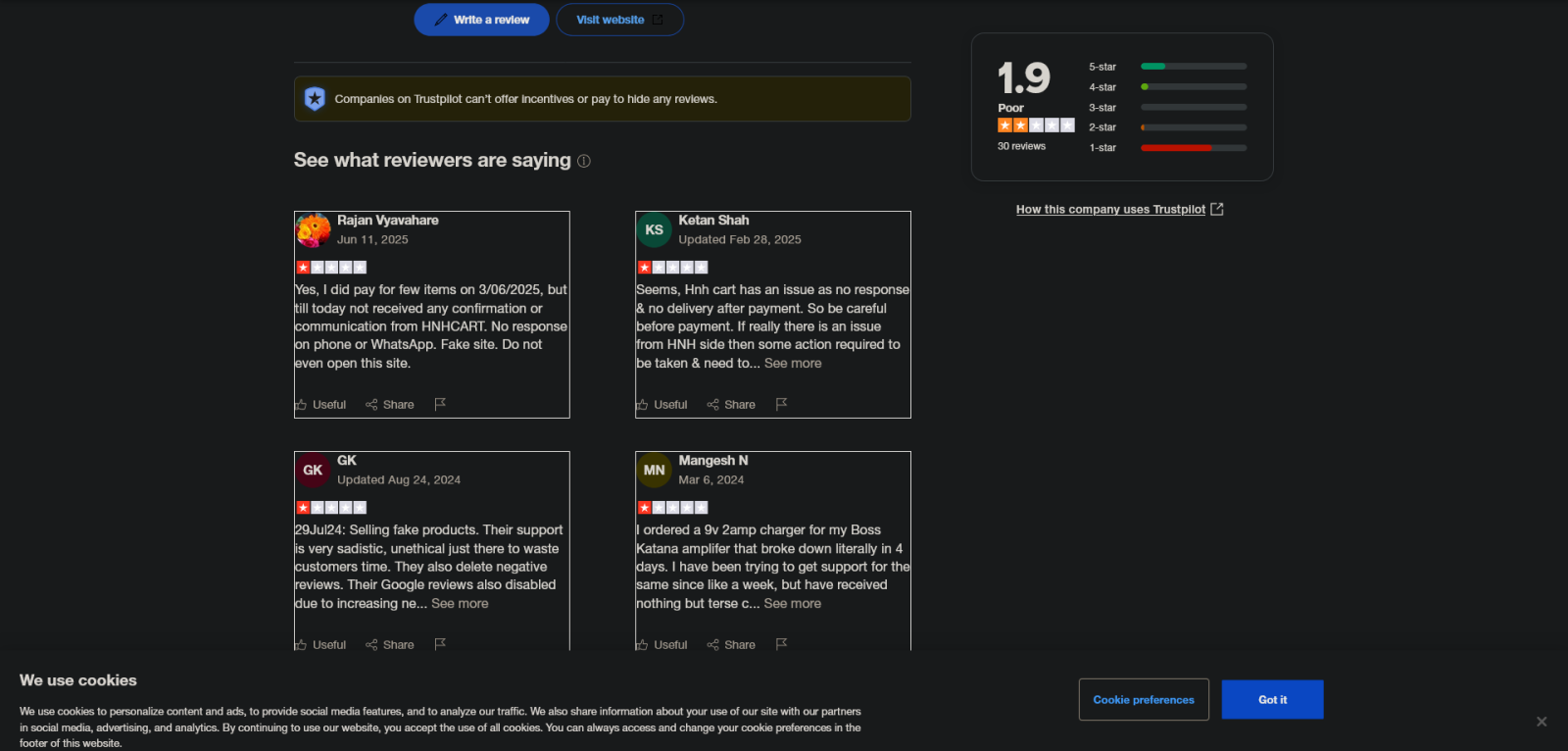Close the cookie banner
This screenshot has height=751, width=1568.
(1542, 722)
